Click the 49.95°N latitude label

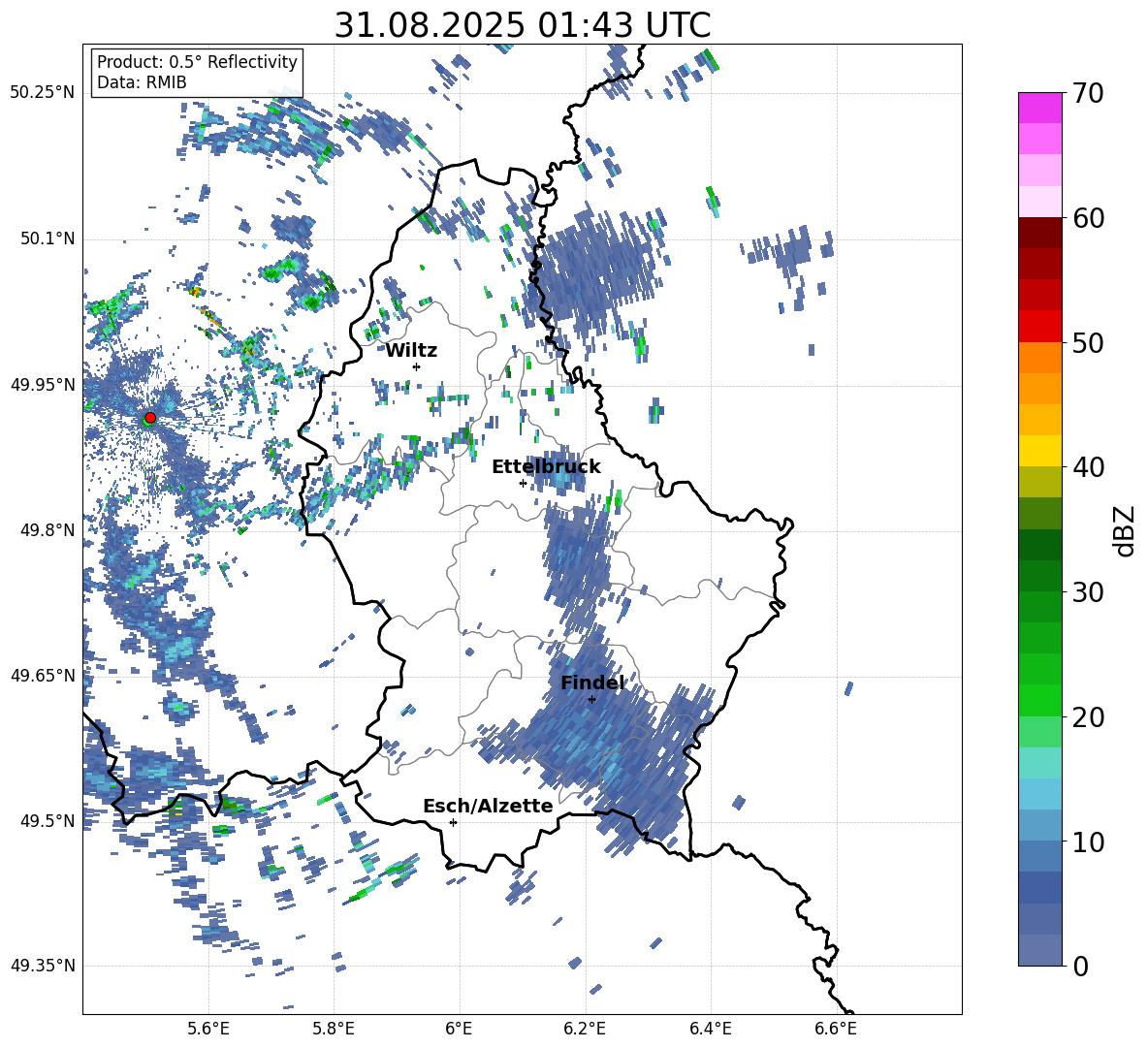(43, 384)
